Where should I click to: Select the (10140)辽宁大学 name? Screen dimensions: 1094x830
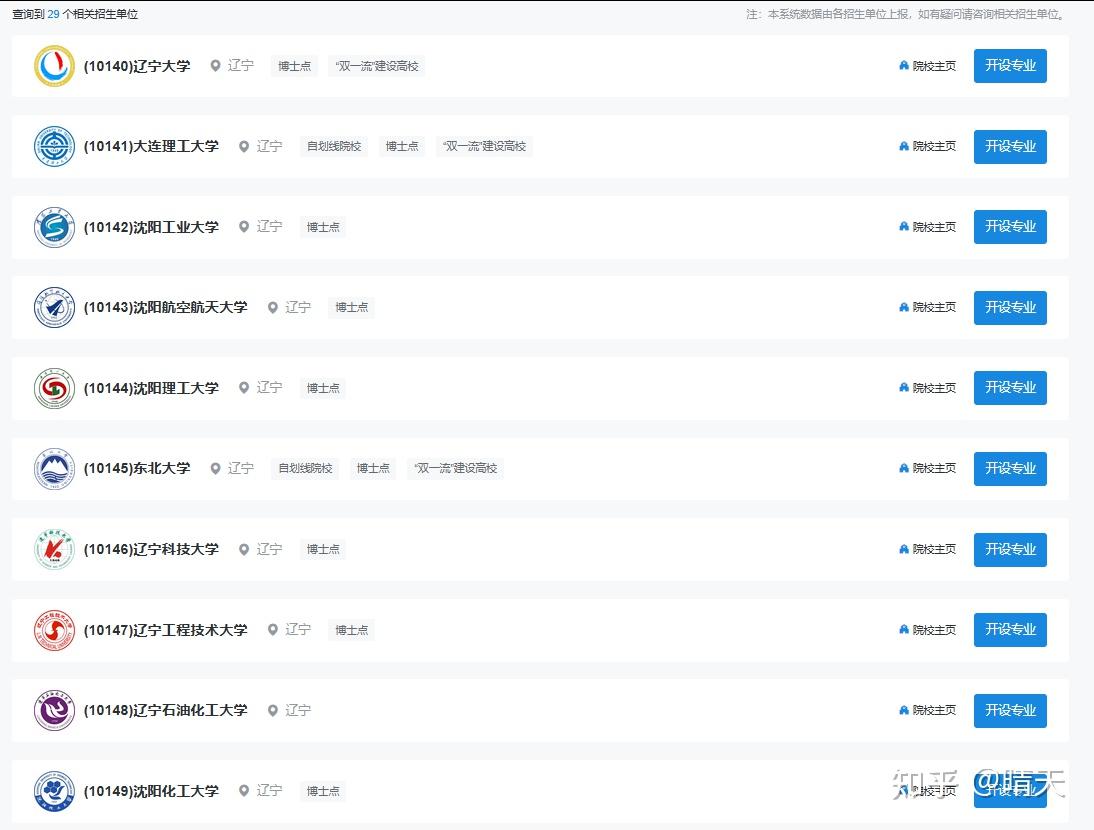(137, 66)
